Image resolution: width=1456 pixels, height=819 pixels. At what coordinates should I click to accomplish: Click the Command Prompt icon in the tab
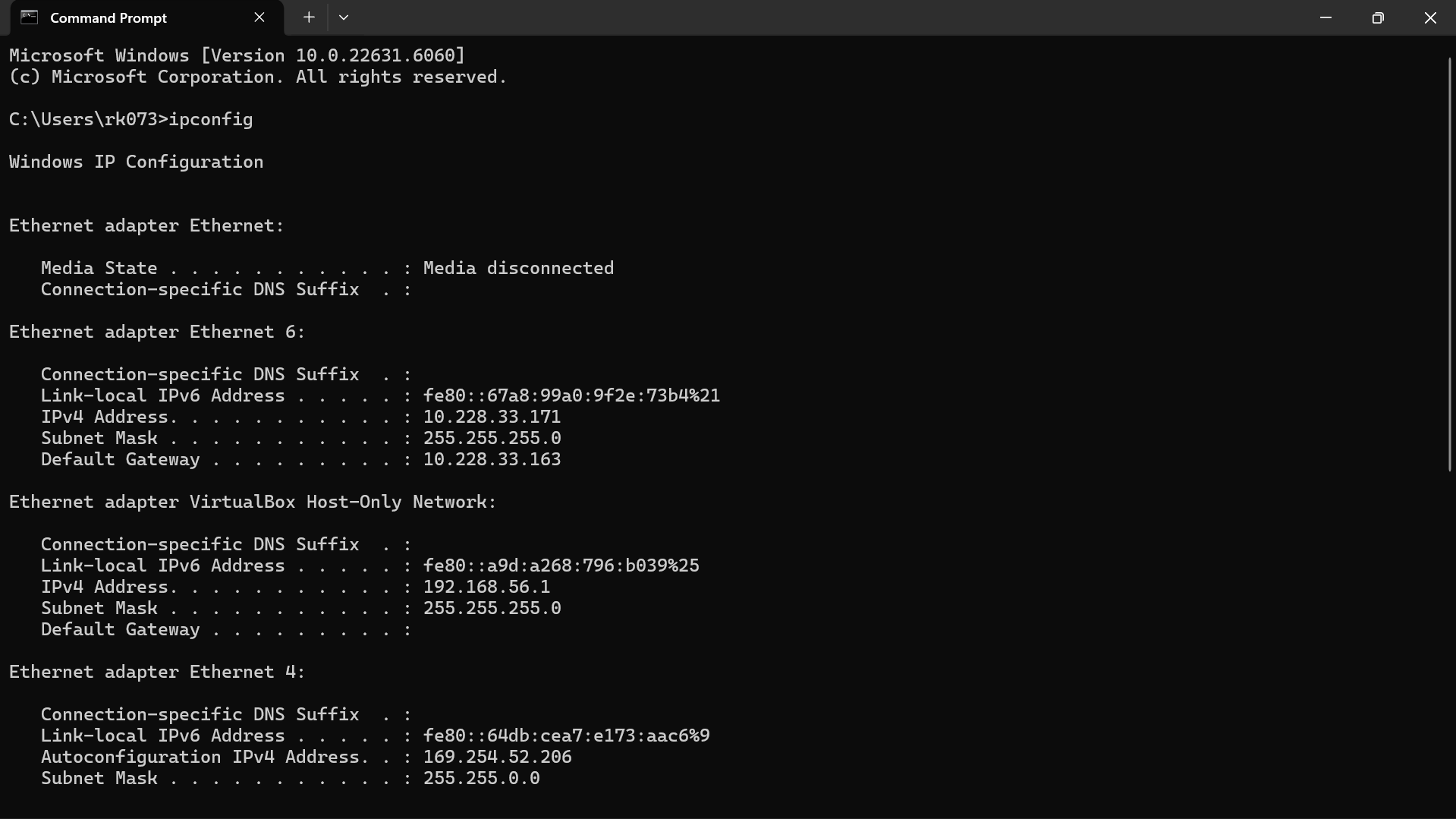tap(29, 17)
